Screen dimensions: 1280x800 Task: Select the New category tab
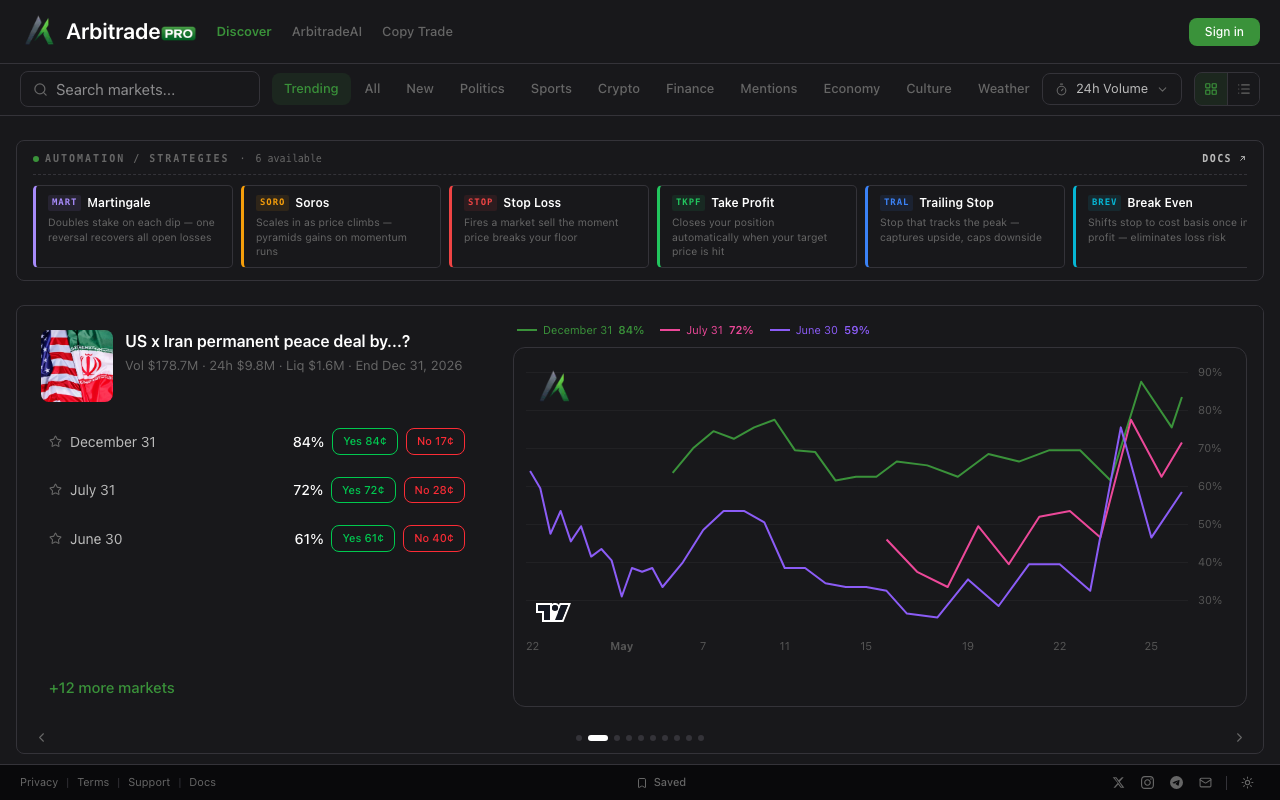[x=420, y=89]
